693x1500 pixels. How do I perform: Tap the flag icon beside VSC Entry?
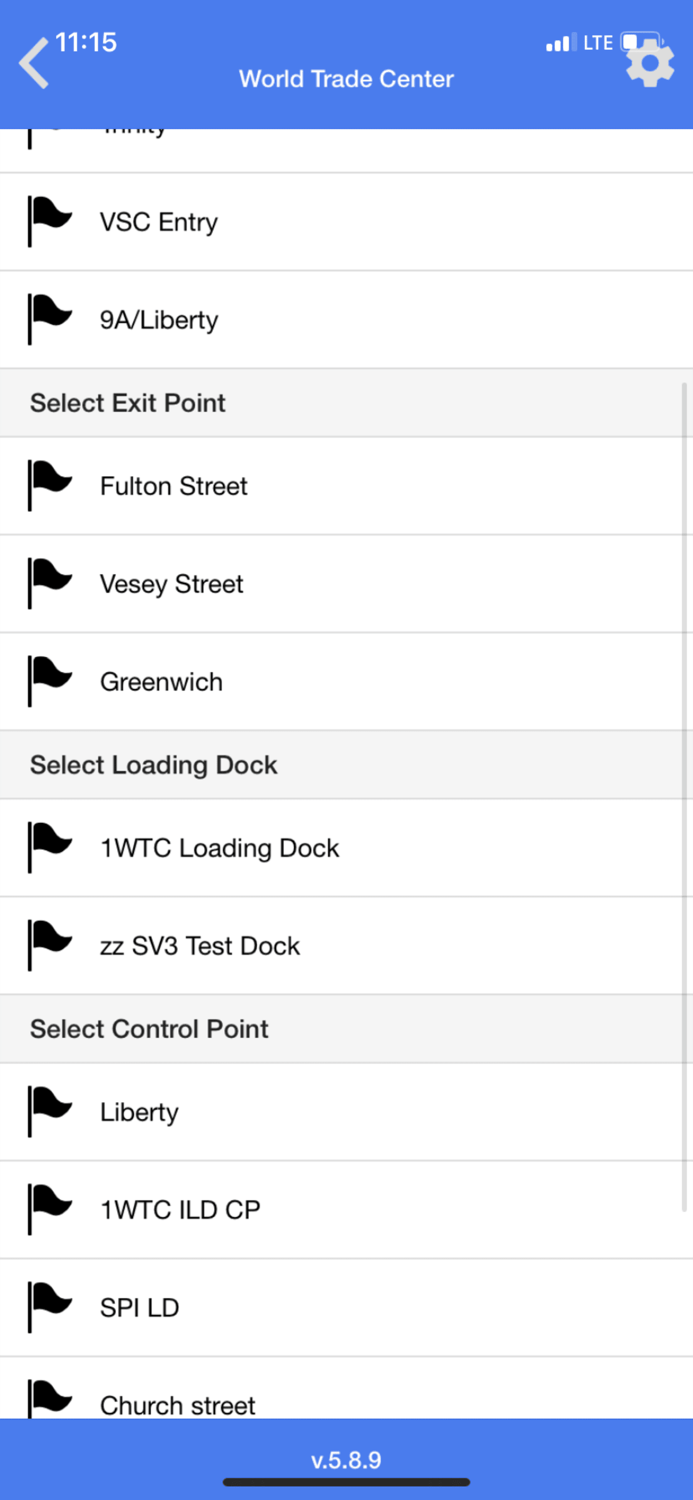50,221
